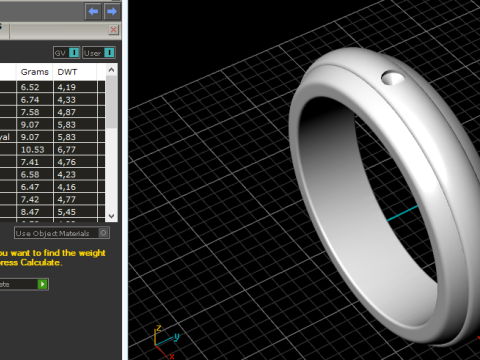The height and width of the screenshot is (360, 480).
Task: Select the 4,33 DWT cell
Action: (x=75, y=100)
